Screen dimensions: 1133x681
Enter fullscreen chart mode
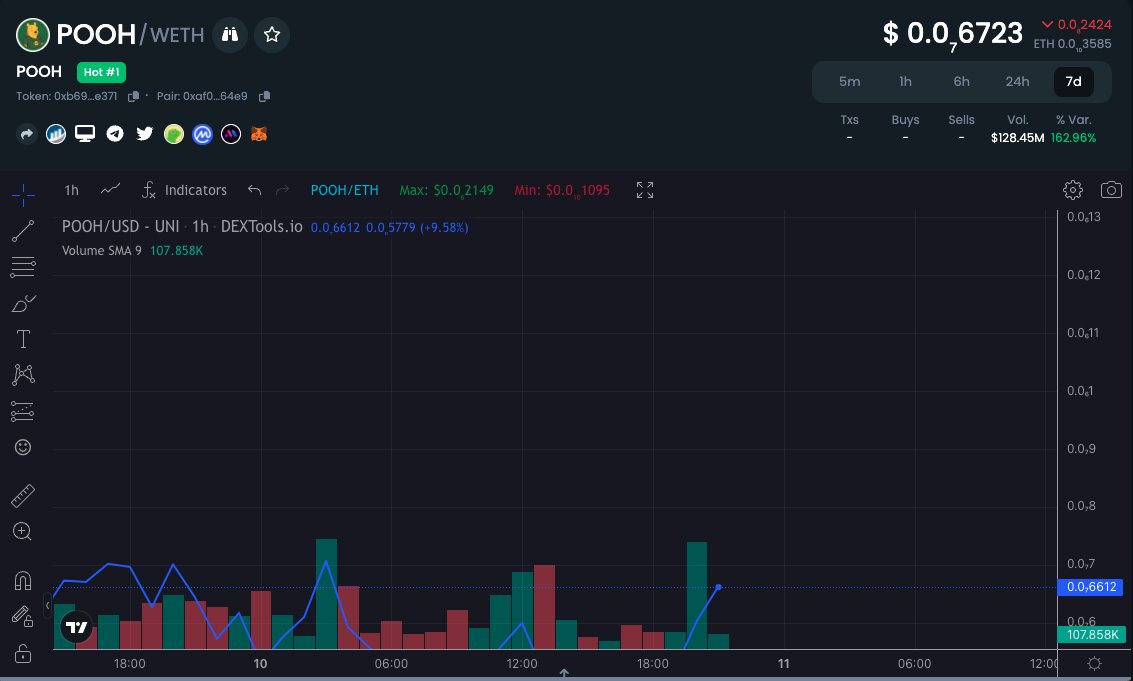(645, 190)
